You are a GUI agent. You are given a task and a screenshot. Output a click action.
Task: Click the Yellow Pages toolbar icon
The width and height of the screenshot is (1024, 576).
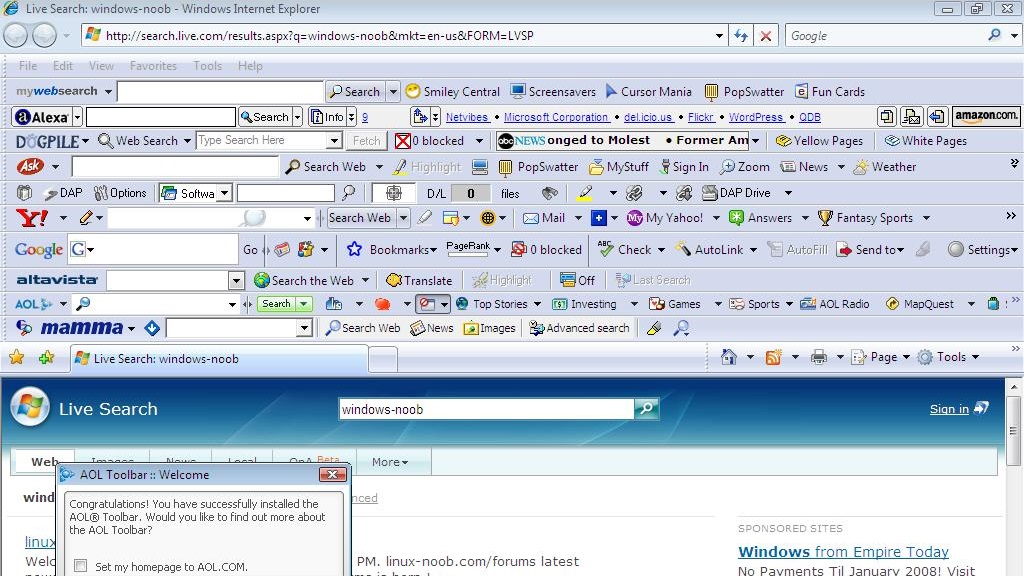coord(784,141)
